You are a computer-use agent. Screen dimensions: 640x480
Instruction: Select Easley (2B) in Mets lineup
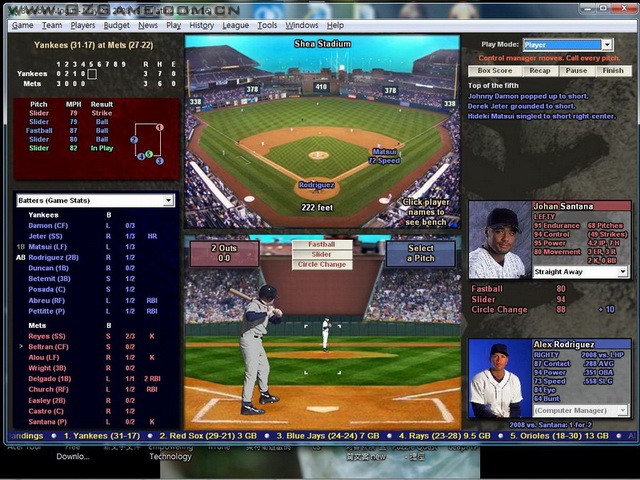47,400
